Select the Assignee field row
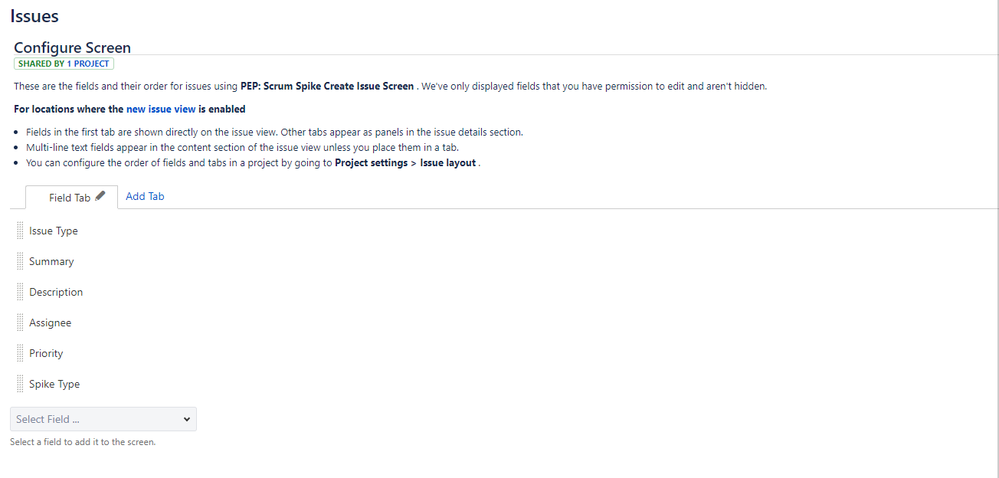Viewport: 999px width, 478px height. click(50, 323)
